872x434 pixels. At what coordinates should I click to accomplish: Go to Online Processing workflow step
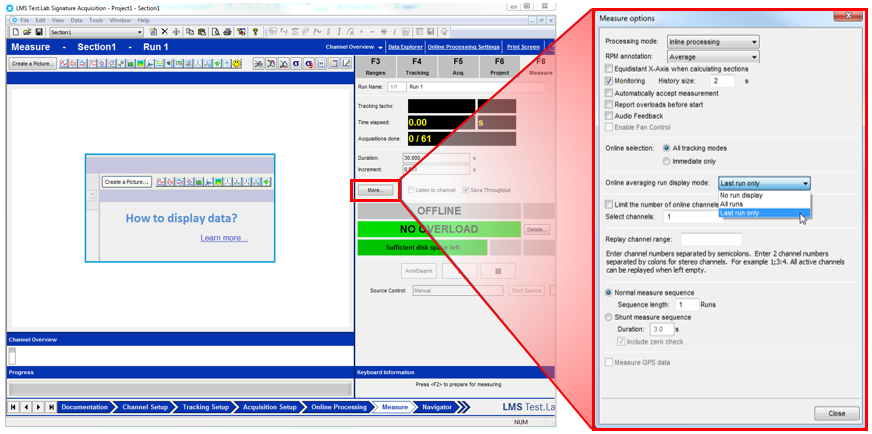(339, 407)
